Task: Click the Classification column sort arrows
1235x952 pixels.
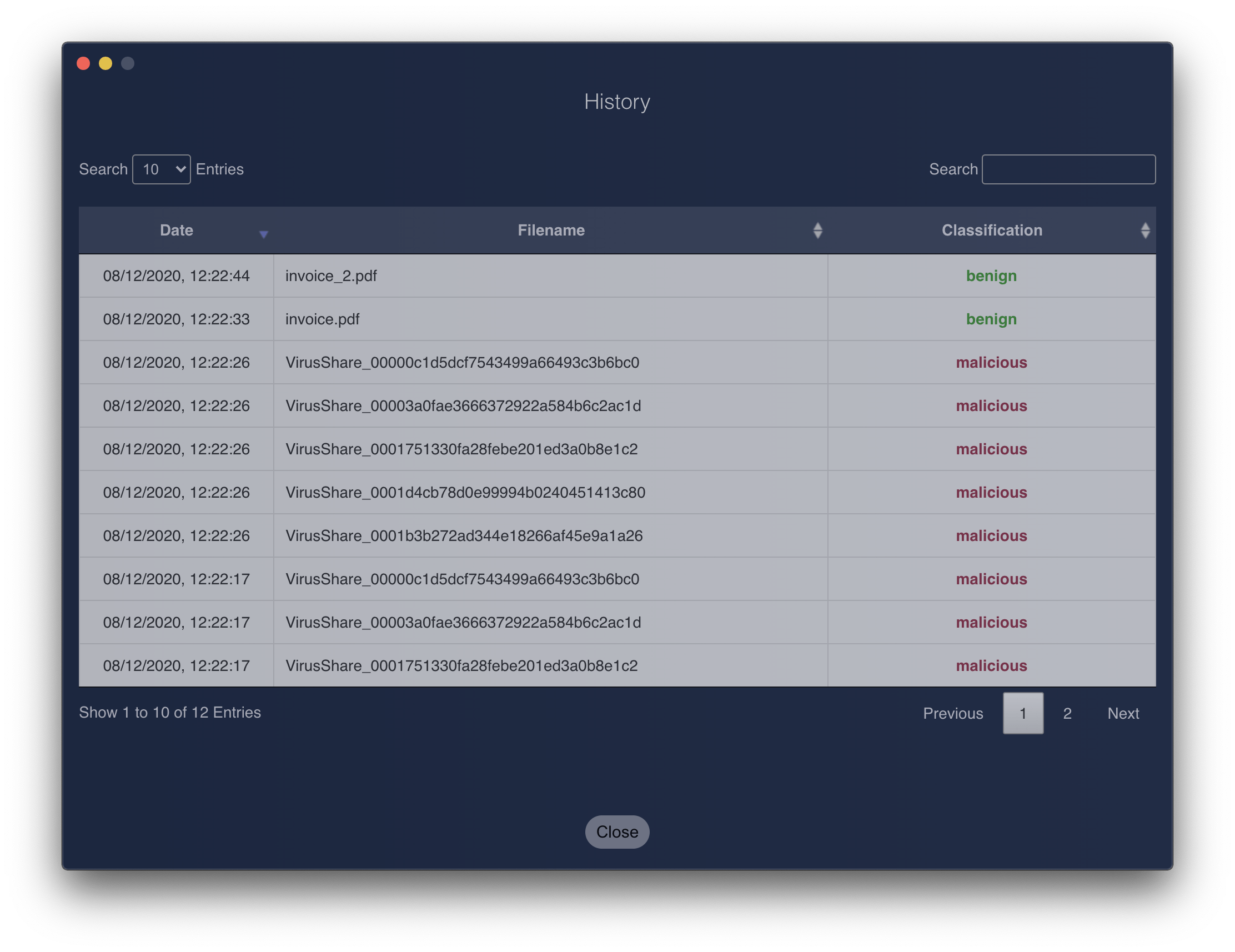Action: pos(1146,230)
